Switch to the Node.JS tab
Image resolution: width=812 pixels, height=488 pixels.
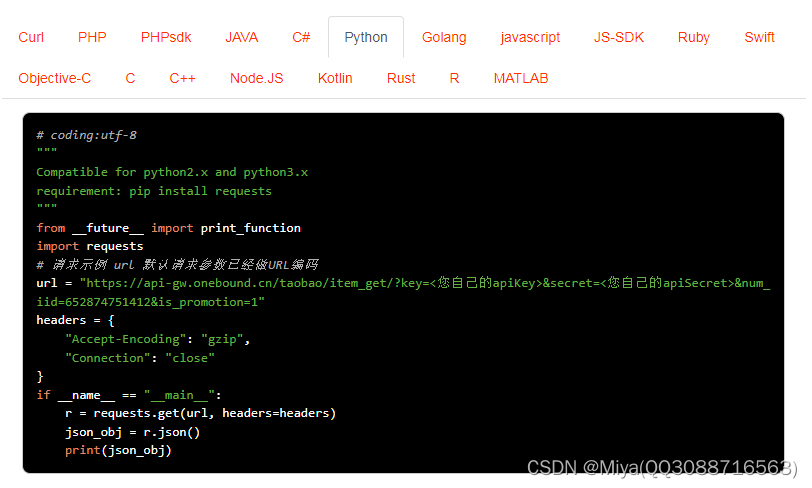coord(257,78)
